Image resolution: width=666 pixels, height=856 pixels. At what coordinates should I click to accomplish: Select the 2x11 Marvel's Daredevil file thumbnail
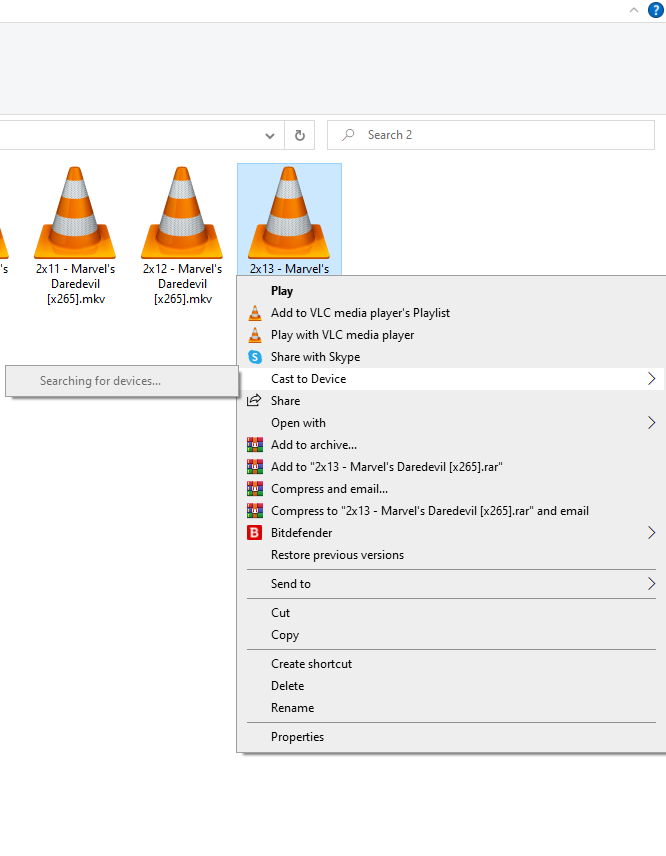point(75,212)
